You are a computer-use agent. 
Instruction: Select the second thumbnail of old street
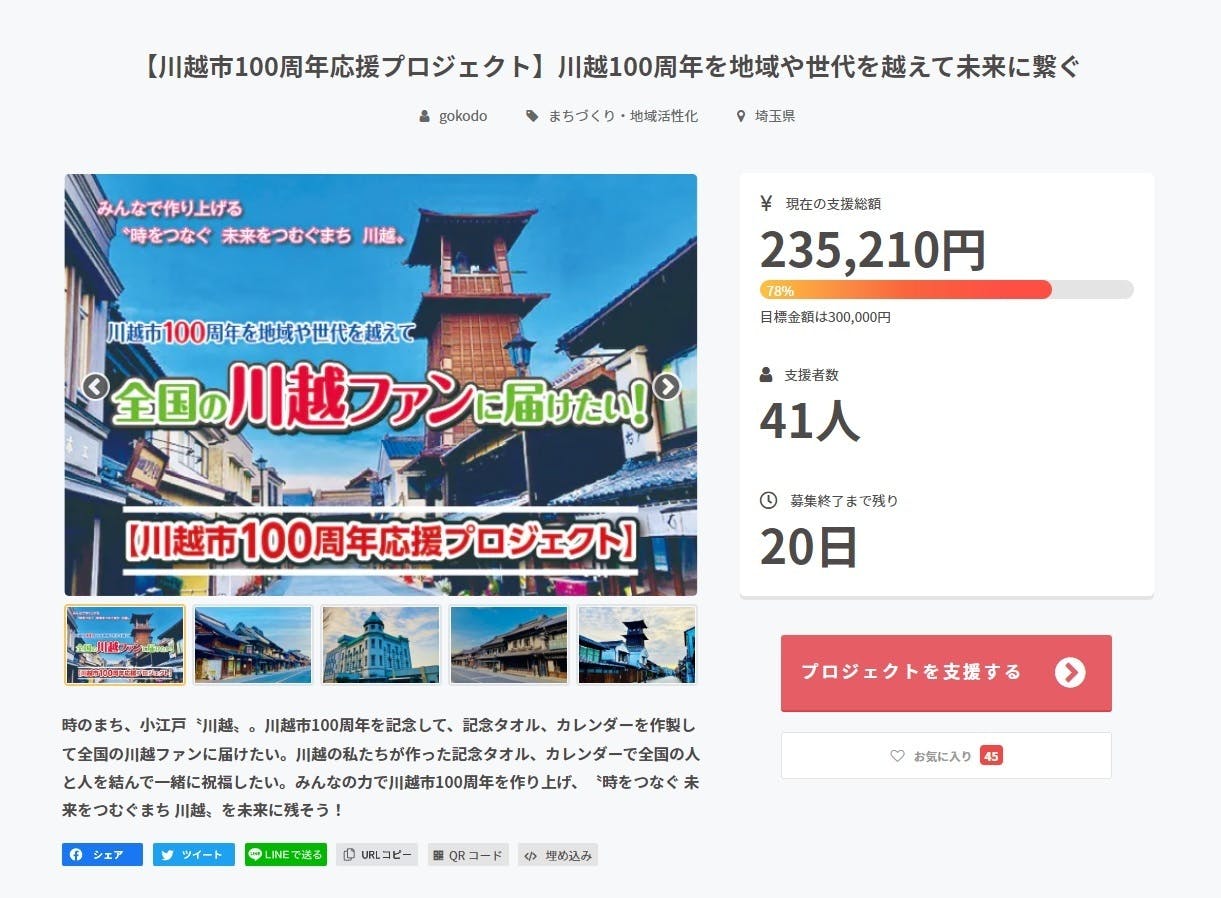point(253,645)
